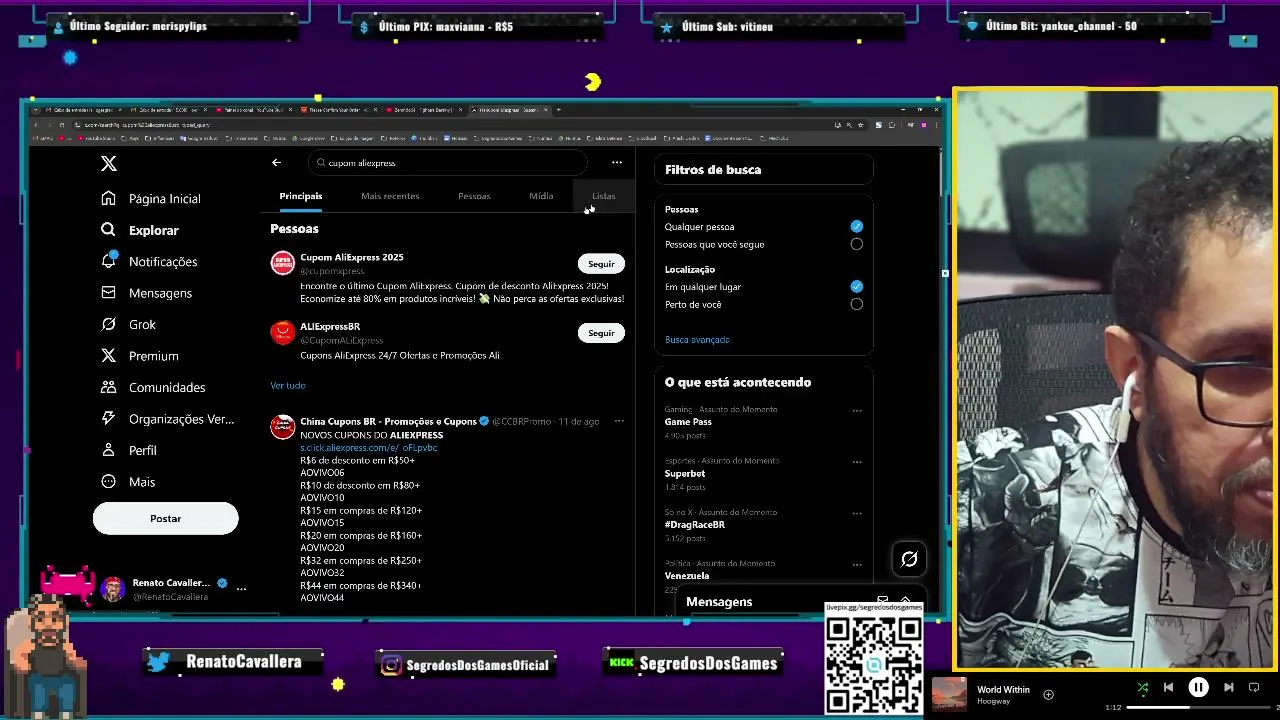Screen dimensions: 1280x720
Task: Select the Qualquer pessoa radio option
Action: coord(856,227)
